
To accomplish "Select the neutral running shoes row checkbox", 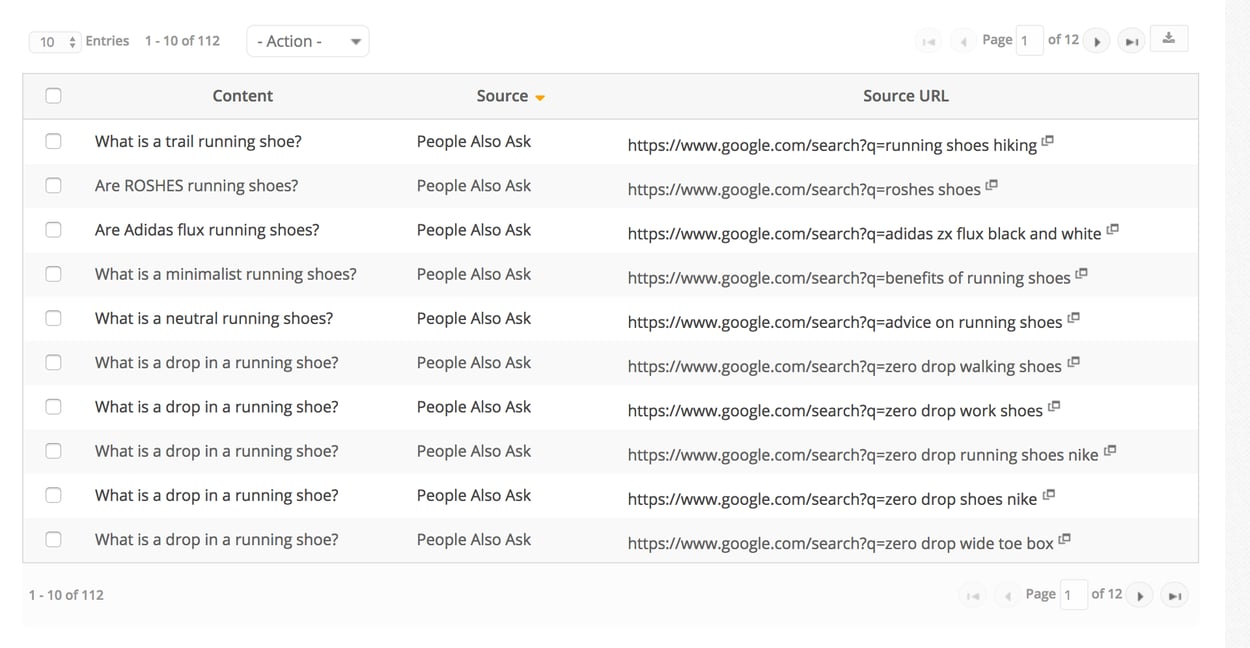I will [x=53, y=318].
